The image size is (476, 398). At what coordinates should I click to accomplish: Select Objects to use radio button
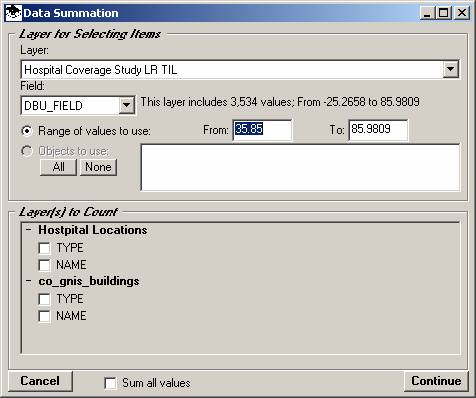27,151
